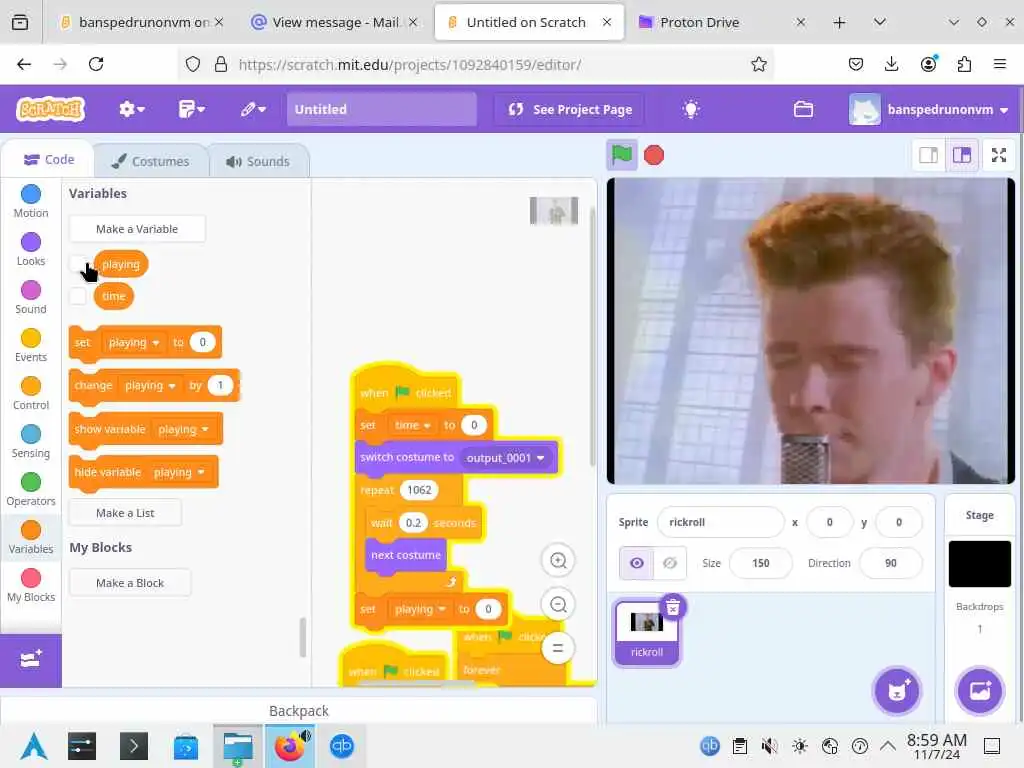Switch to large stage layout
This screenshot has height=768, width=1024.
coord(961,155)
